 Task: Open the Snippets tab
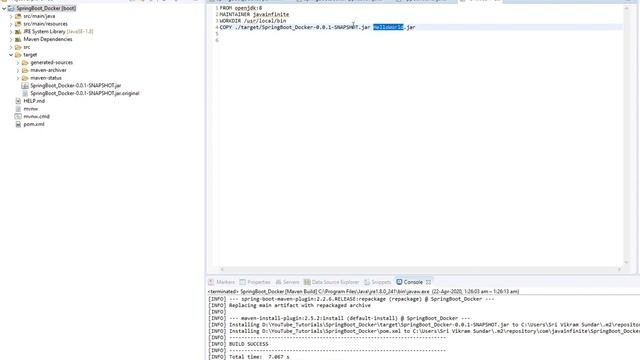378,282
